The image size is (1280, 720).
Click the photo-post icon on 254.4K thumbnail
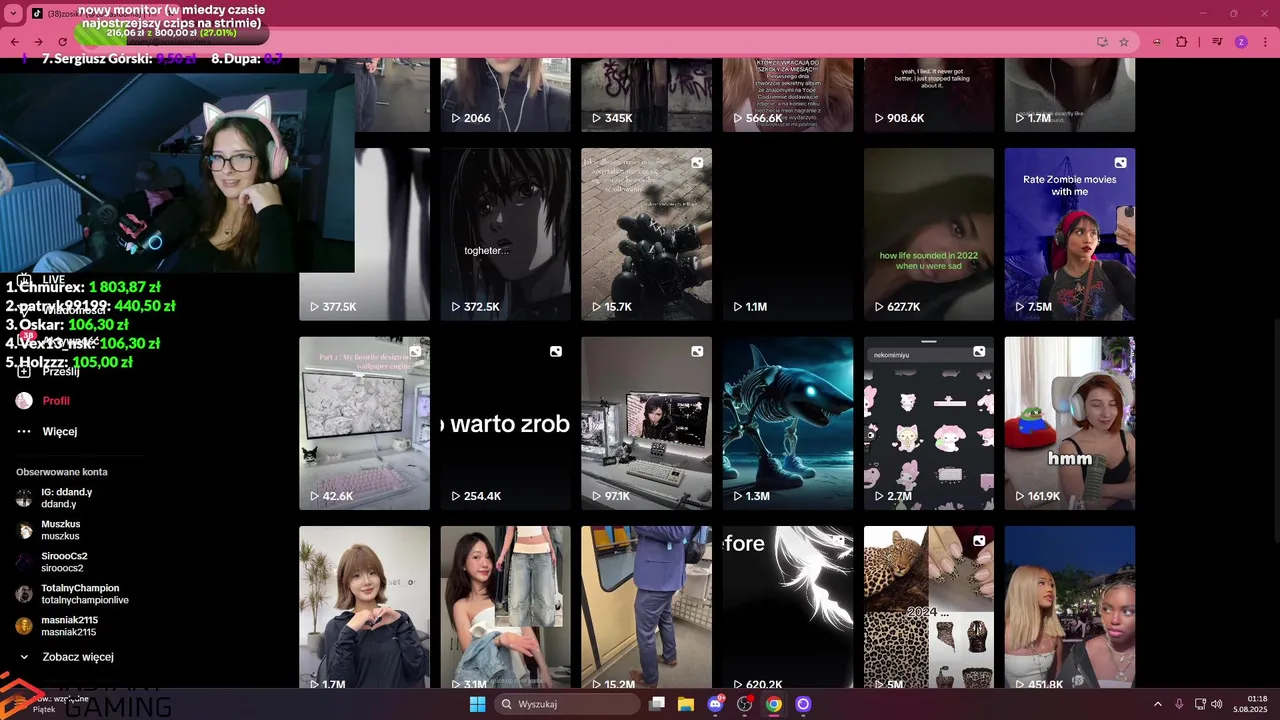coord(556,352)
